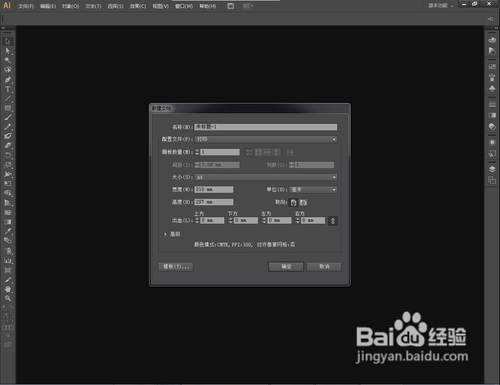The height and width of the screenshot is (385, 500).
Task: Select the Free Transform tool
Action: pyautogui.click(x=8, y=183)
